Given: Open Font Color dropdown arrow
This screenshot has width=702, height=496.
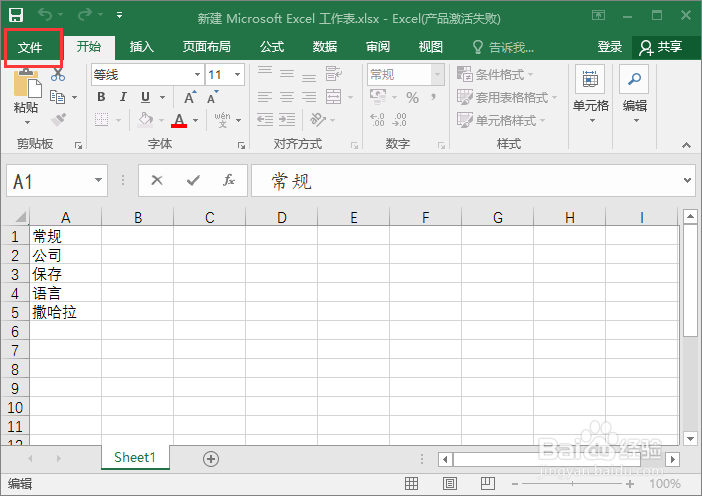Looking at the screenshot, I should coord(196,120).
